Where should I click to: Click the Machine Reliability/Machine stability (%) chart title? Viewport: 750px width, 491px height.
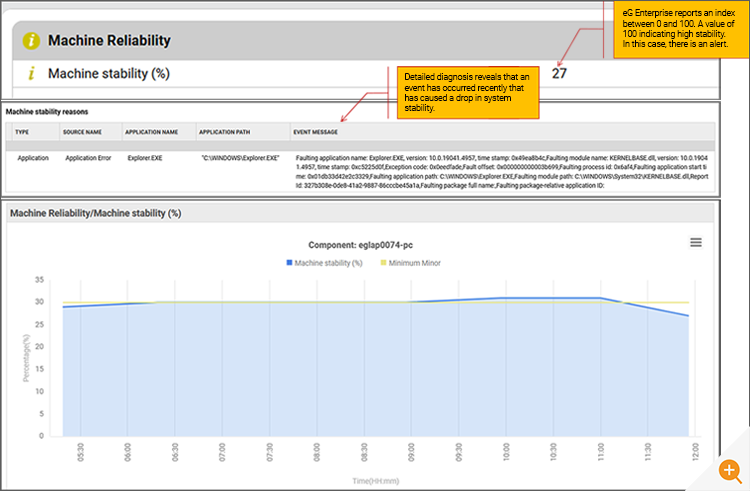[96, 213]
